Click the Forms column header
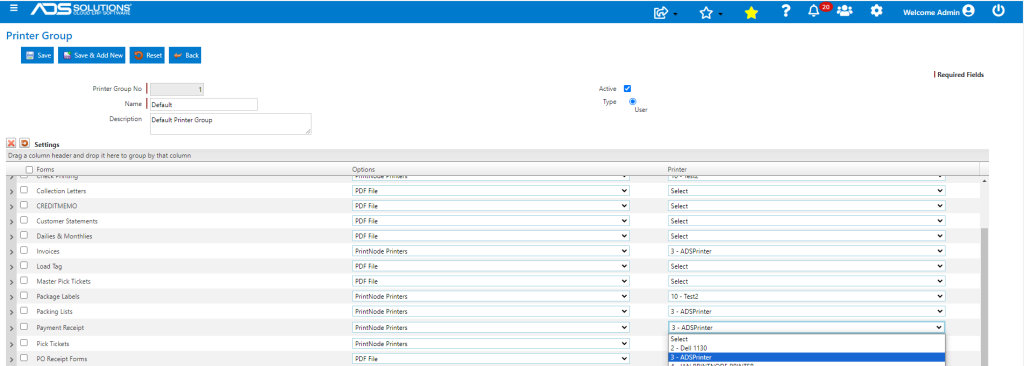Viewport: 1024px width, 366px height. (x=46, y=170)
